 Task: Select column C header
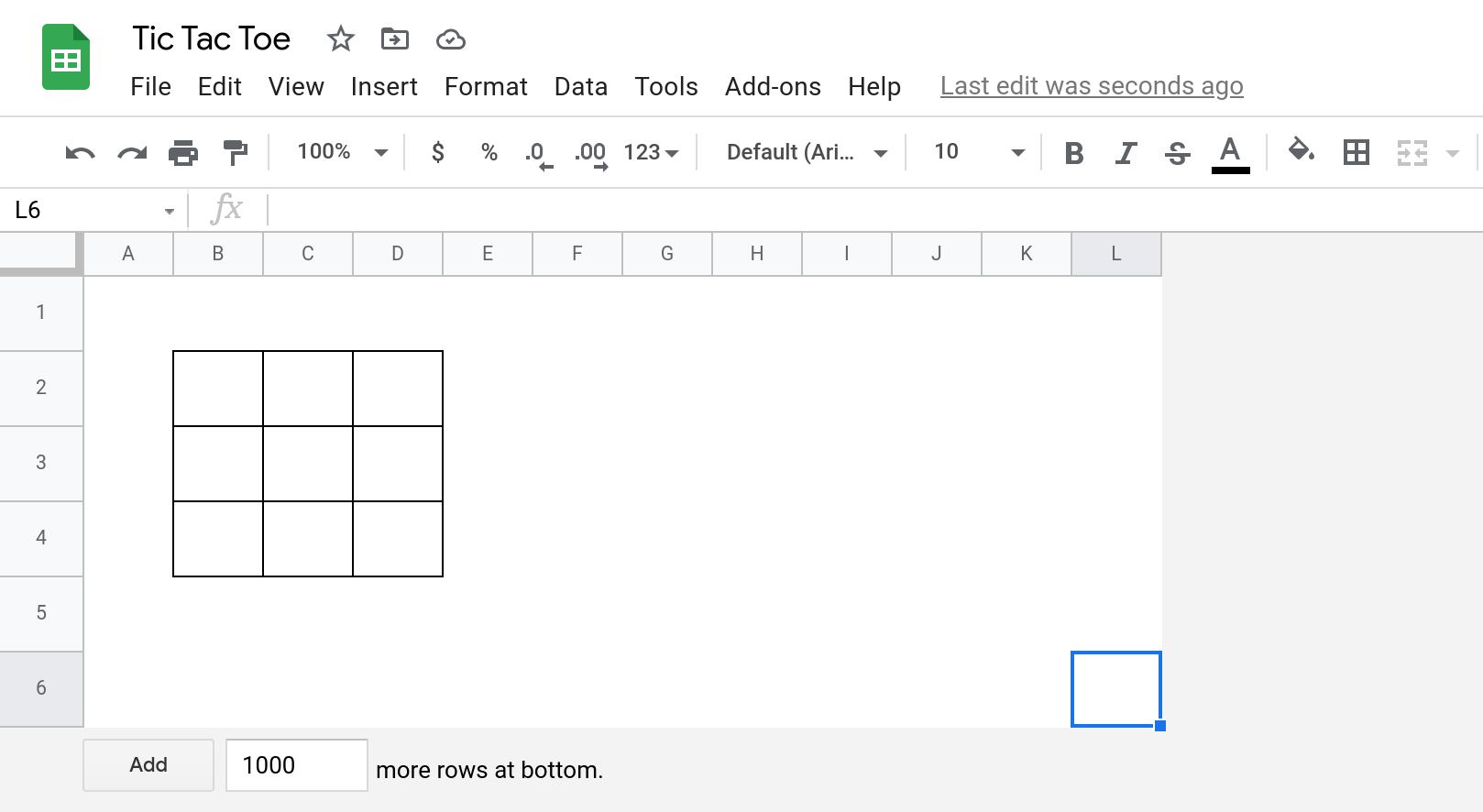(308, 254)
